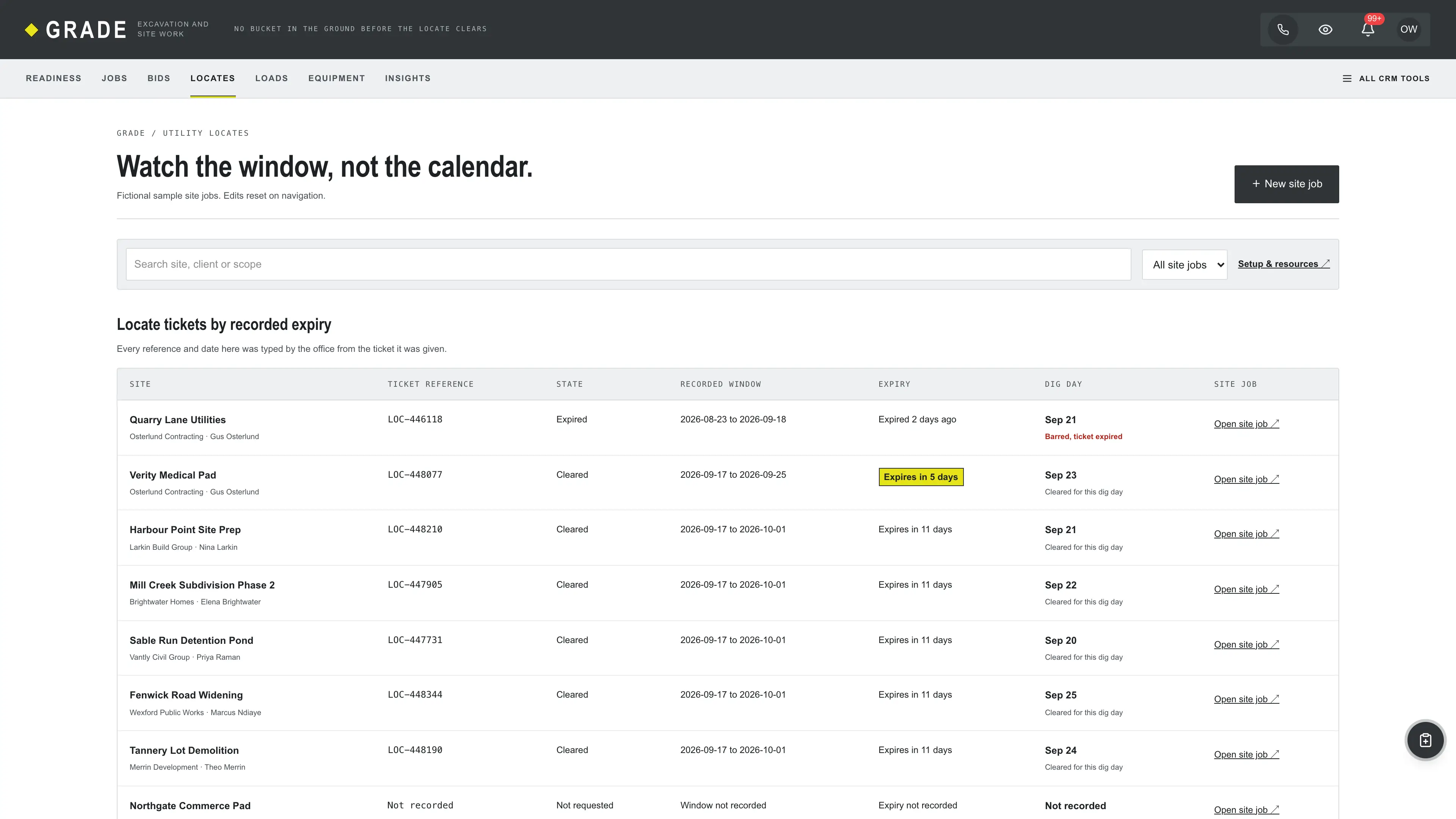Image resolution: width=1456 pixels, height=819 pixels.
Task: Open the All CRM Tools menu
Action: 1386,78
